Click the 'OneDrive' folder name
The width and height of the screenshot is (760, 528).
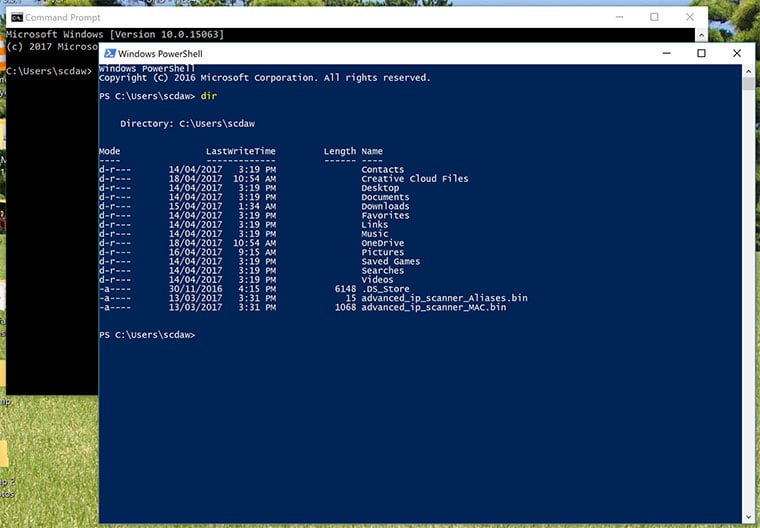[382, 243]
